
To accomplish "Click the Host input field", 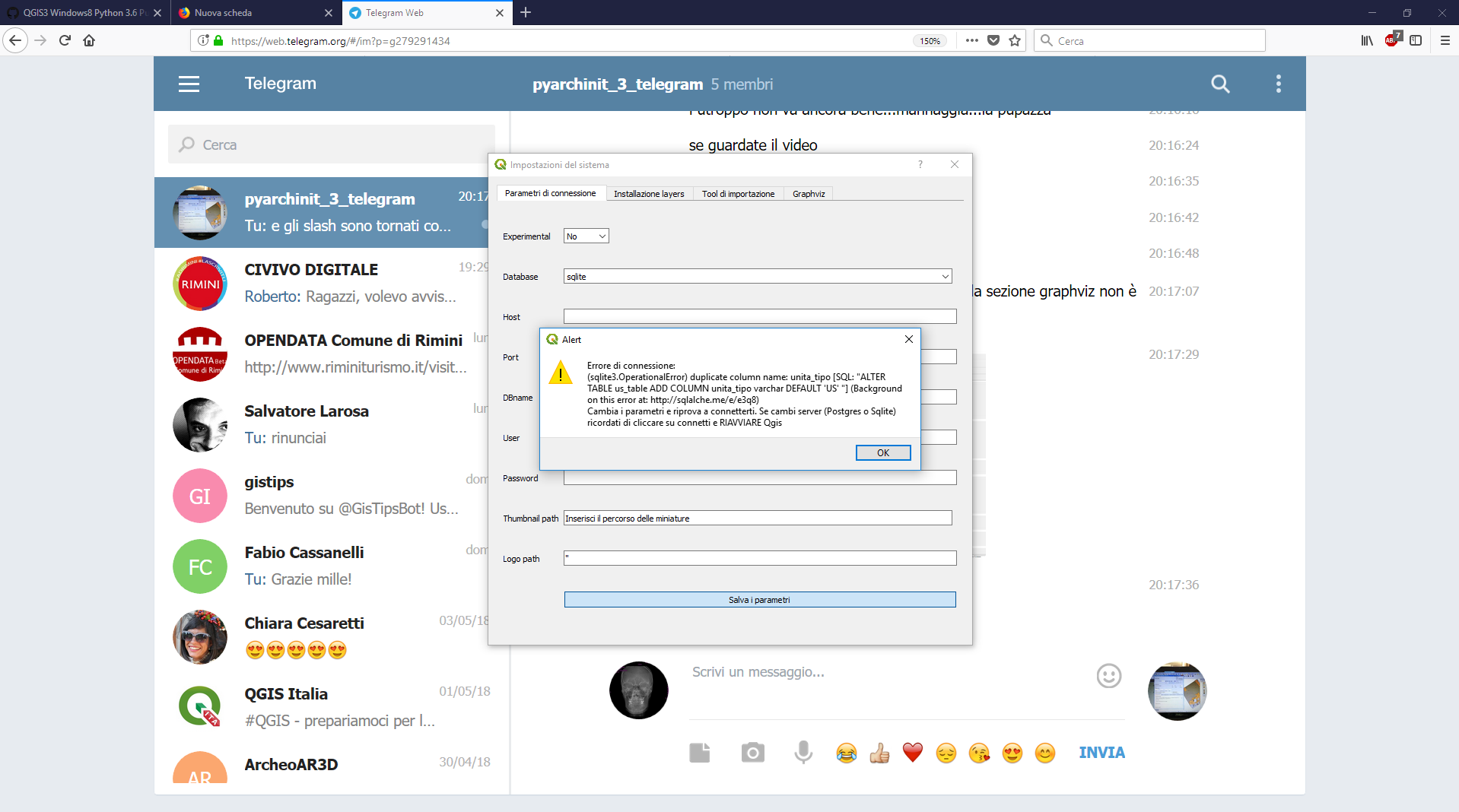I will (759, 316).
